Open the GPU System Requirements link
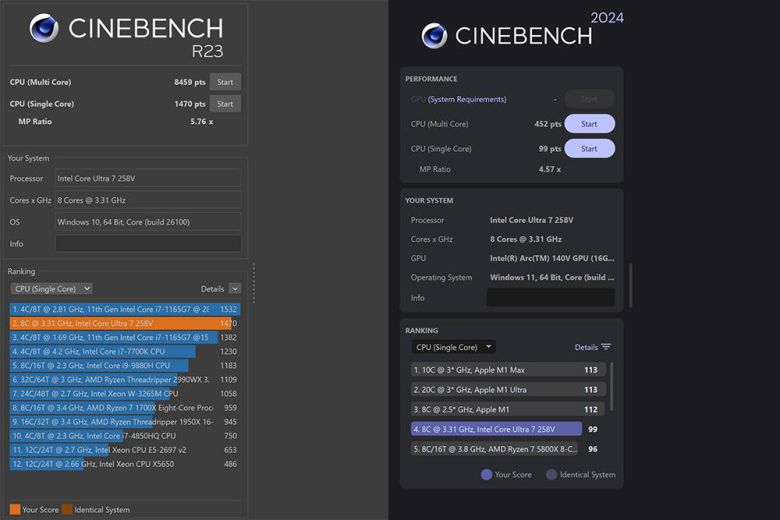780x520 pixels. (467, 99)
